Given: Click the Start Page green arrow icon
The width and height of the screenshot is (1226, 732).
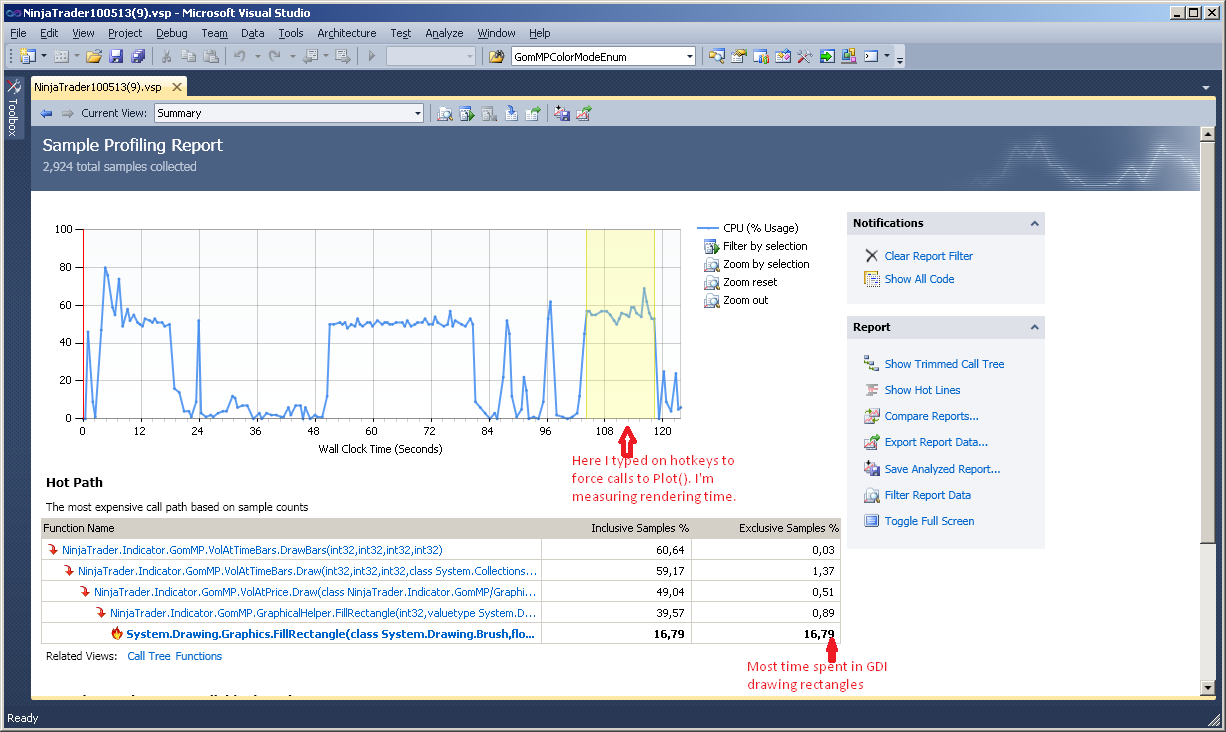Looking at the screenshot, I should [827, 57].
